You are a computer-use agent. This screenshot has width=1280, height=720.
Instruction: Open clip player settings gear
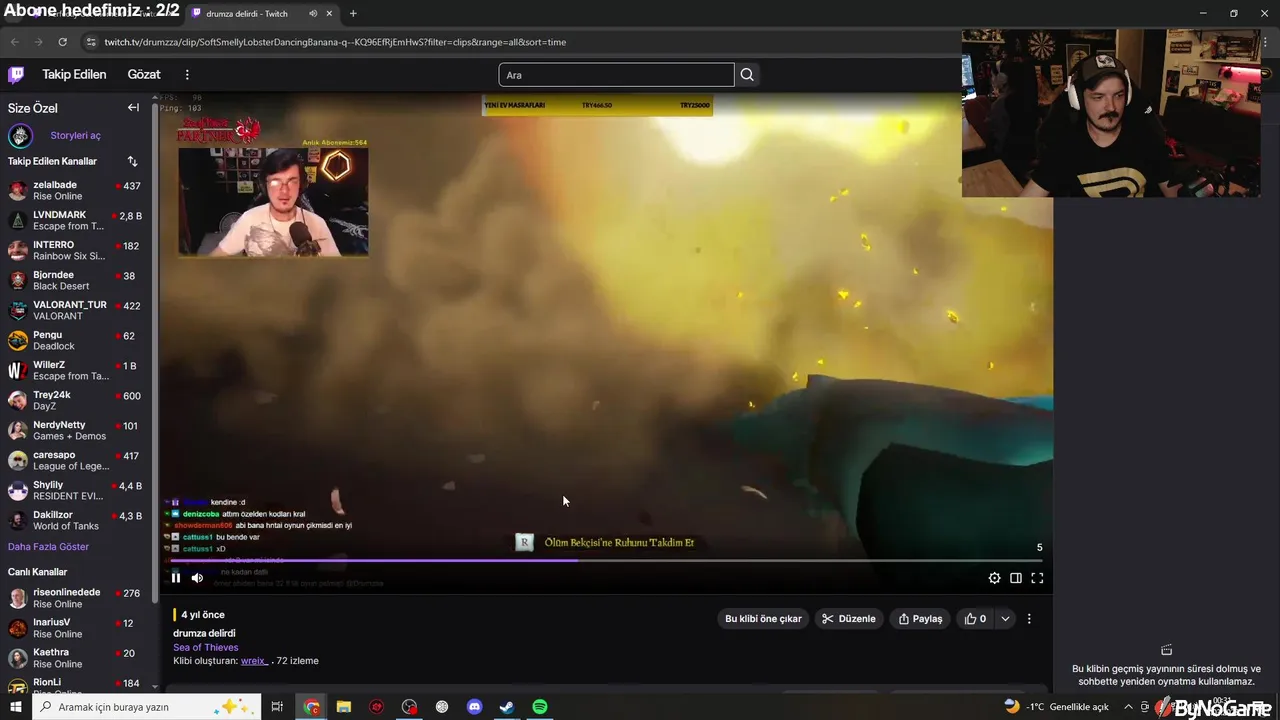click(994, 578)
